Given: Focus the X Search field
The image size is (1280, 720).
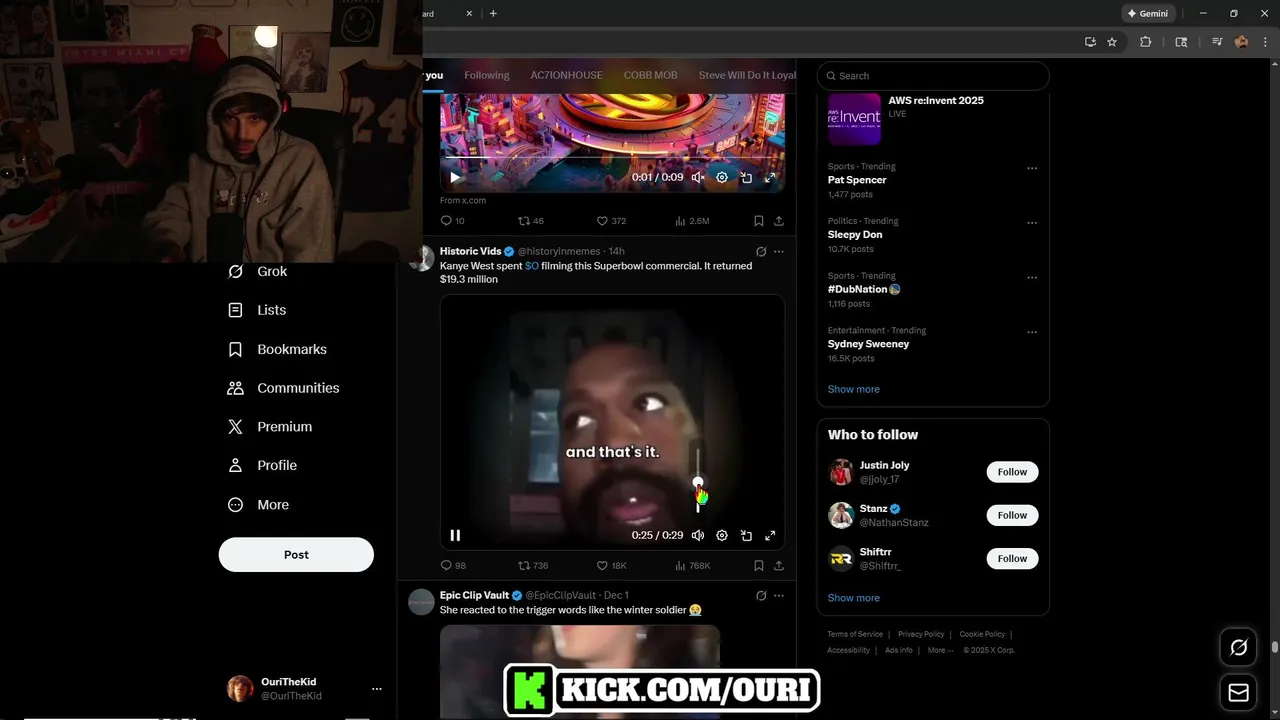Looking at the screenshot, I should (x=933, y=76).
